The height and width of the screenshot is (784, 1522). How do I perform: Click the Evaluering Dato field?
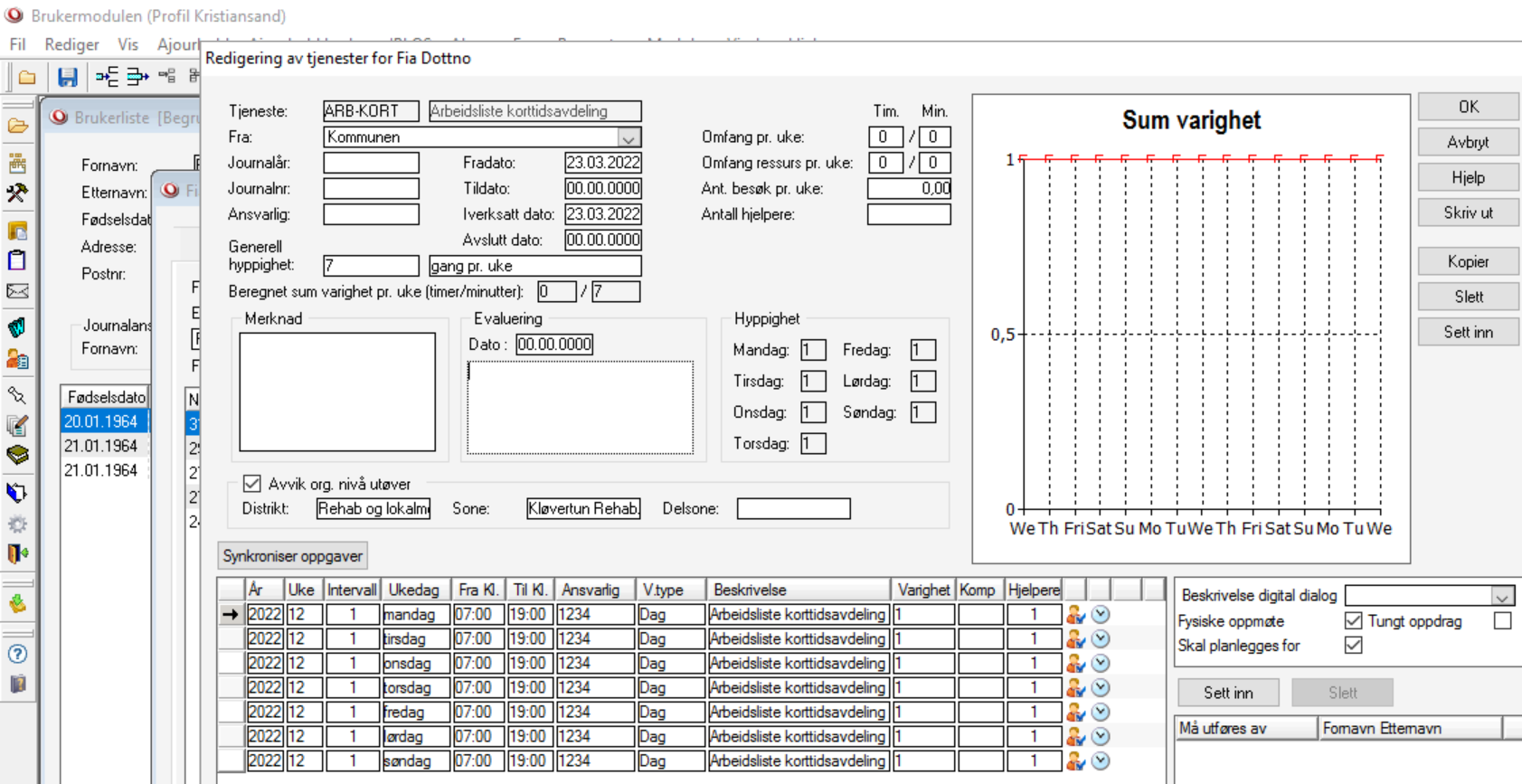[x=554, y=345]
